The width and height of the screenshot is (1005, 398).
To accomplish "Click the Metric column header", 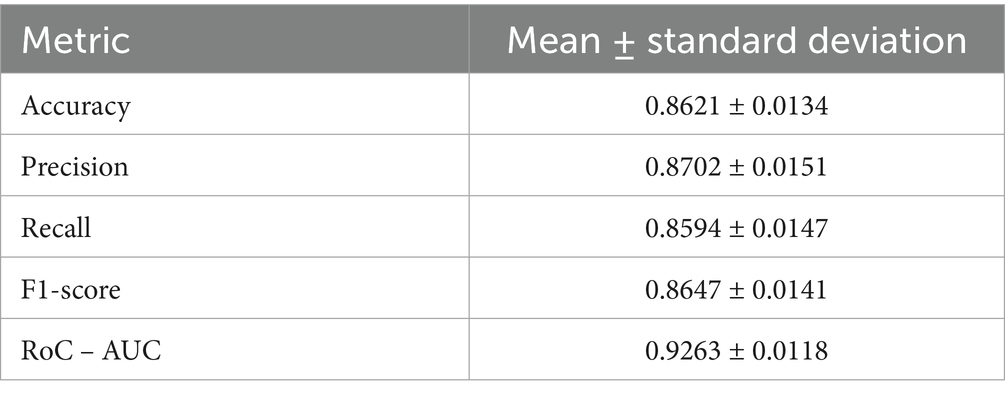I will (76, 40).
